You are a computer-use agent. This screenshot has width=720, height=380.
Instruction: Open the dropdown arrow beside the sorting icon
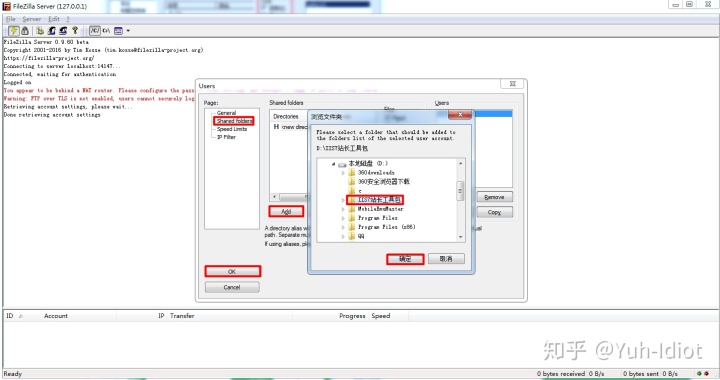(x=128, y=31)
